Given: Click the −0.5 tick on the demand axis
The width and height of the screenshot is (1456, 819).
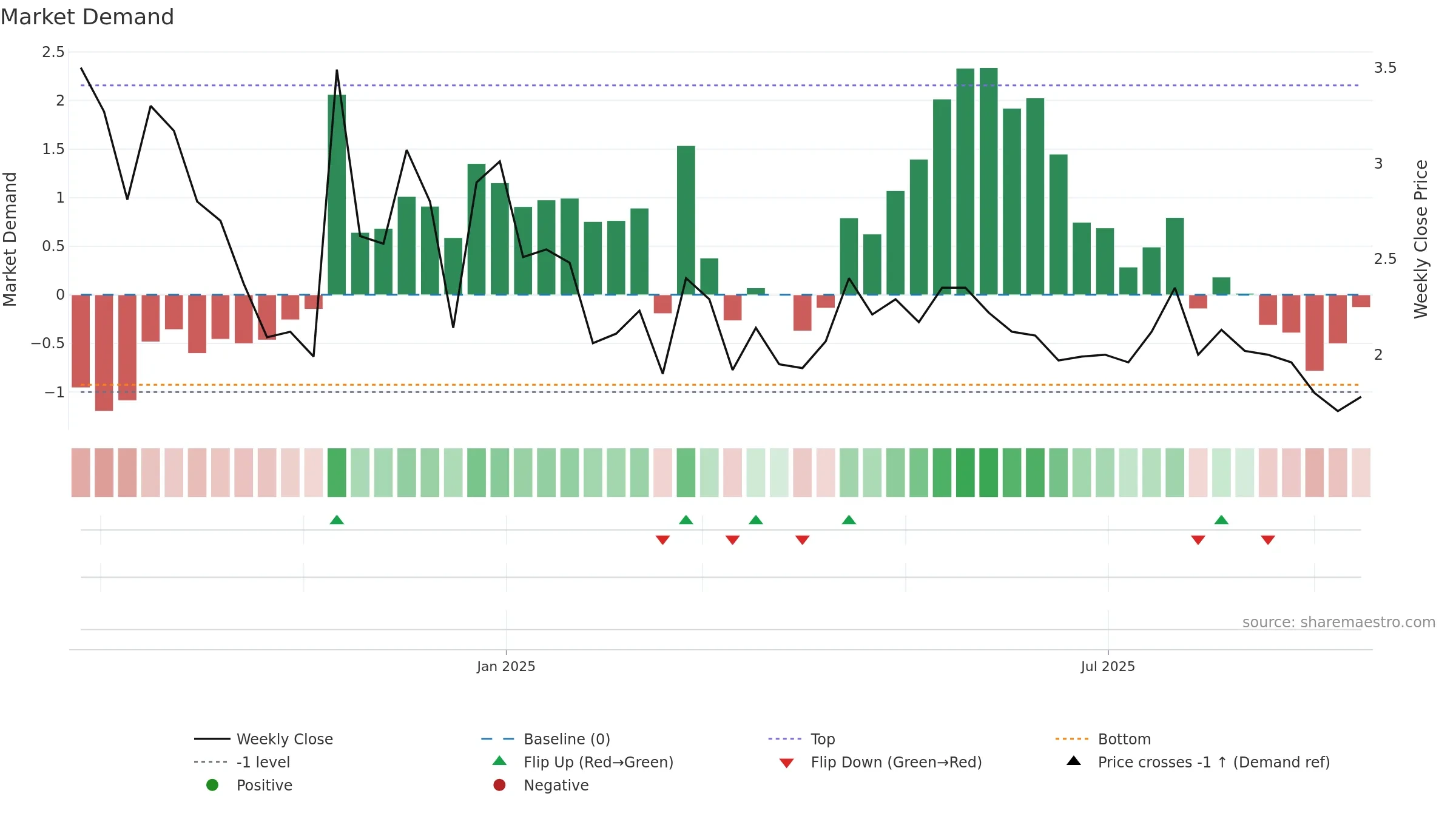Looking at the screenshot, I should click(47, 343).
